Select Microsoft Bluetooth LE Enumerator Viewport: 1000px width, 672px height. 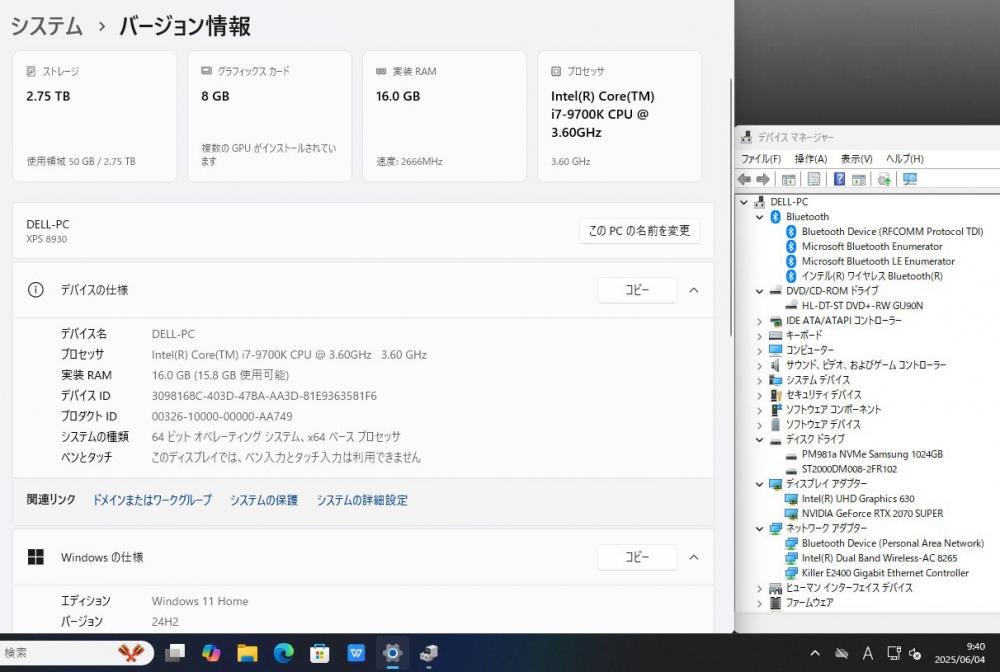point(878,261)
